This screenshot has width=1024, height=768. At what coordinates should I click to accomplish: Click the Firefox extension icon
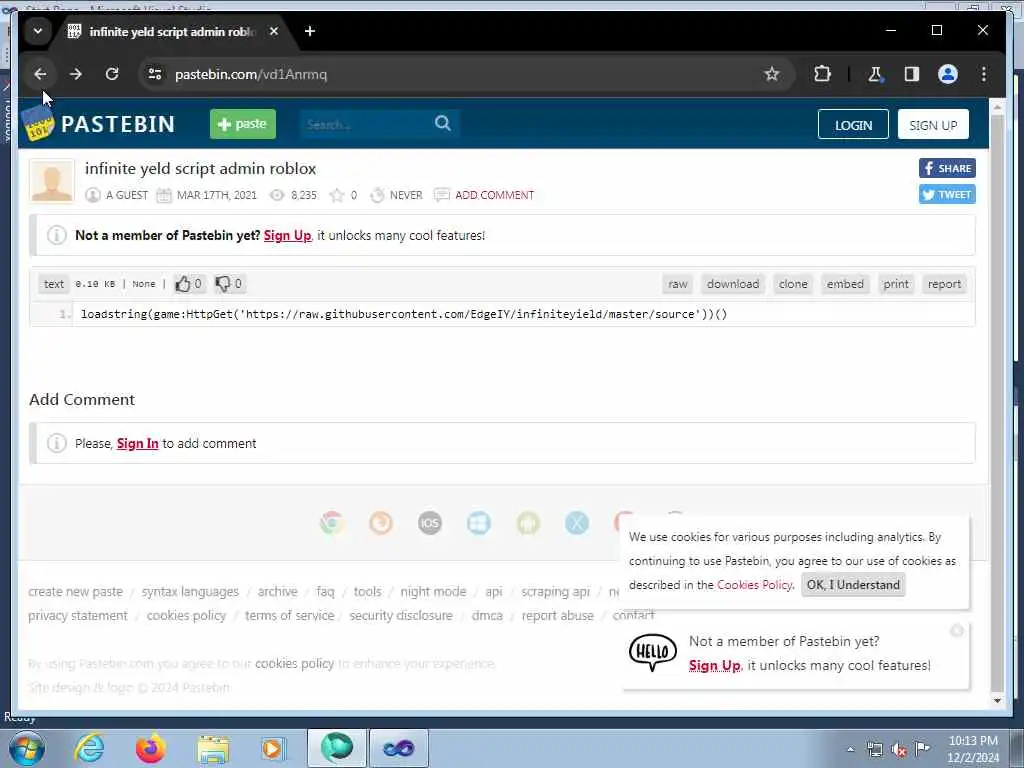pyautogui.click(x=381, y=523)
